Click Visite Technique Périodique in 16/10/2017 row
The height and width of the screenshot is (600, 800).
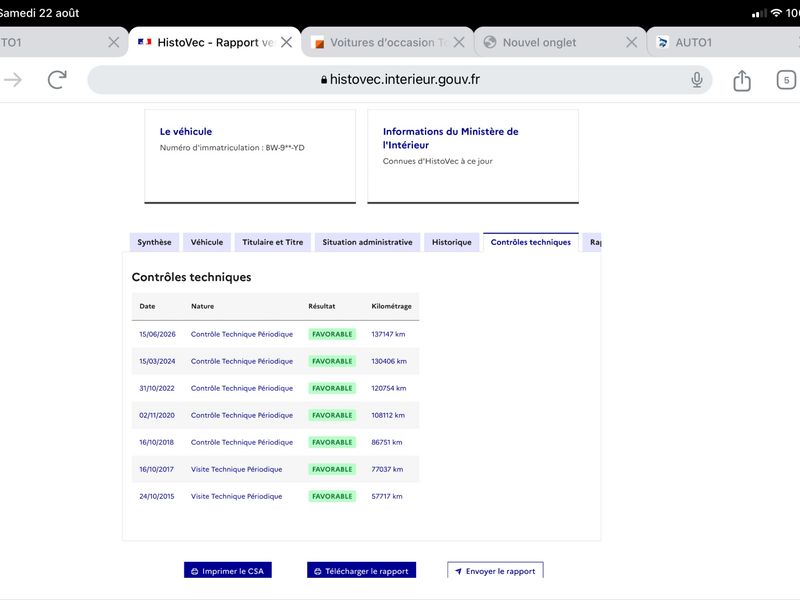coord(236,469)
